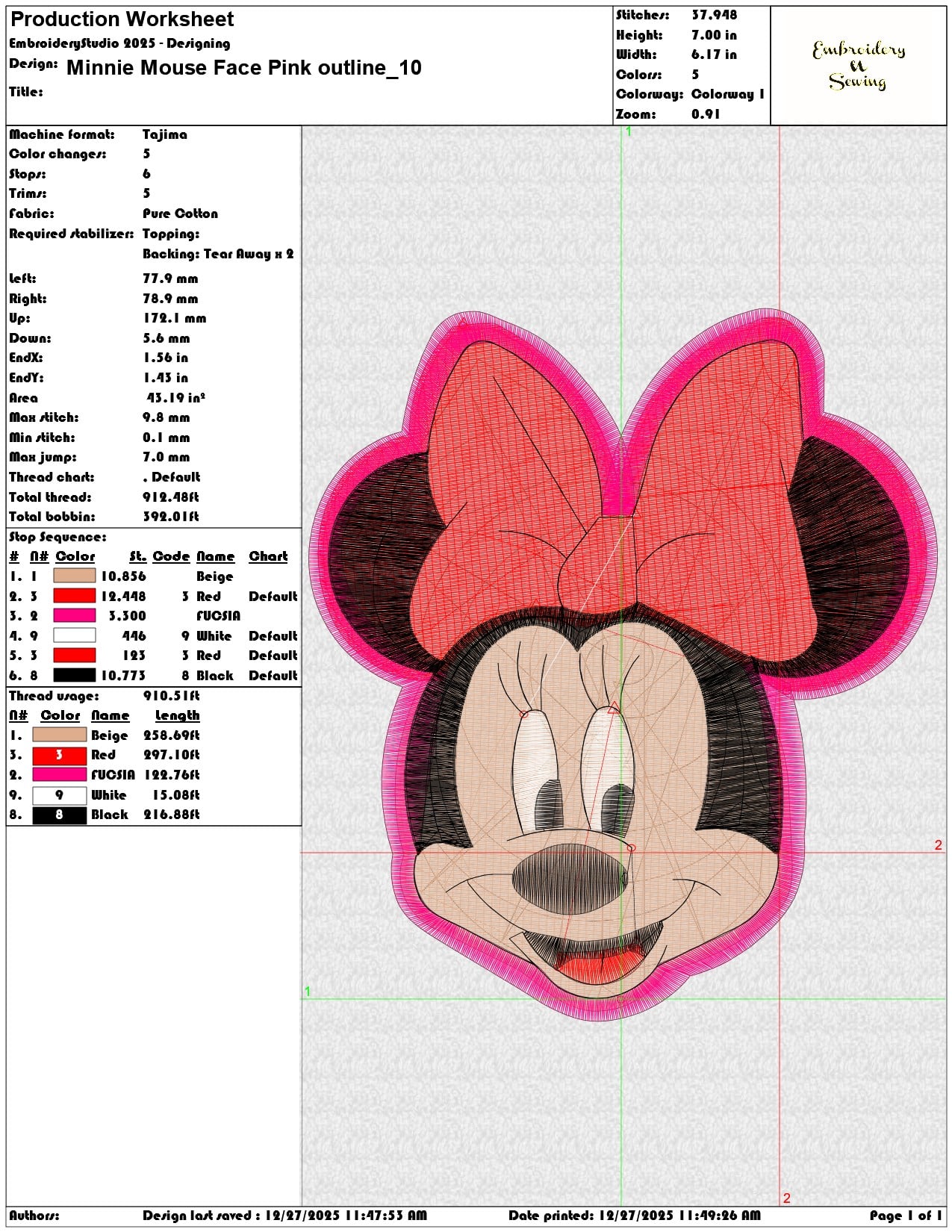Click the Up value '172.1 mm'
This screenshot has width=952, height=1232.
point(174,318)
